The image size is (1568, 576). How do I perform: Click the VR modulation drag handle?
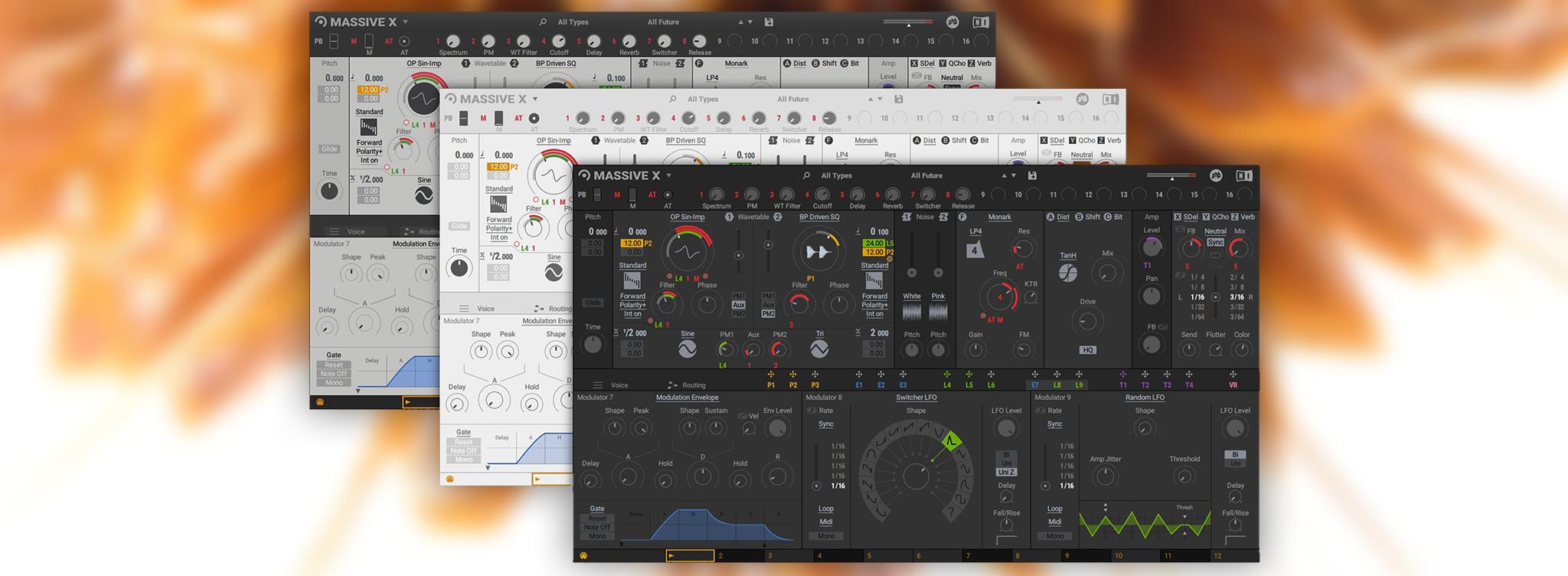coord(1233,375)
